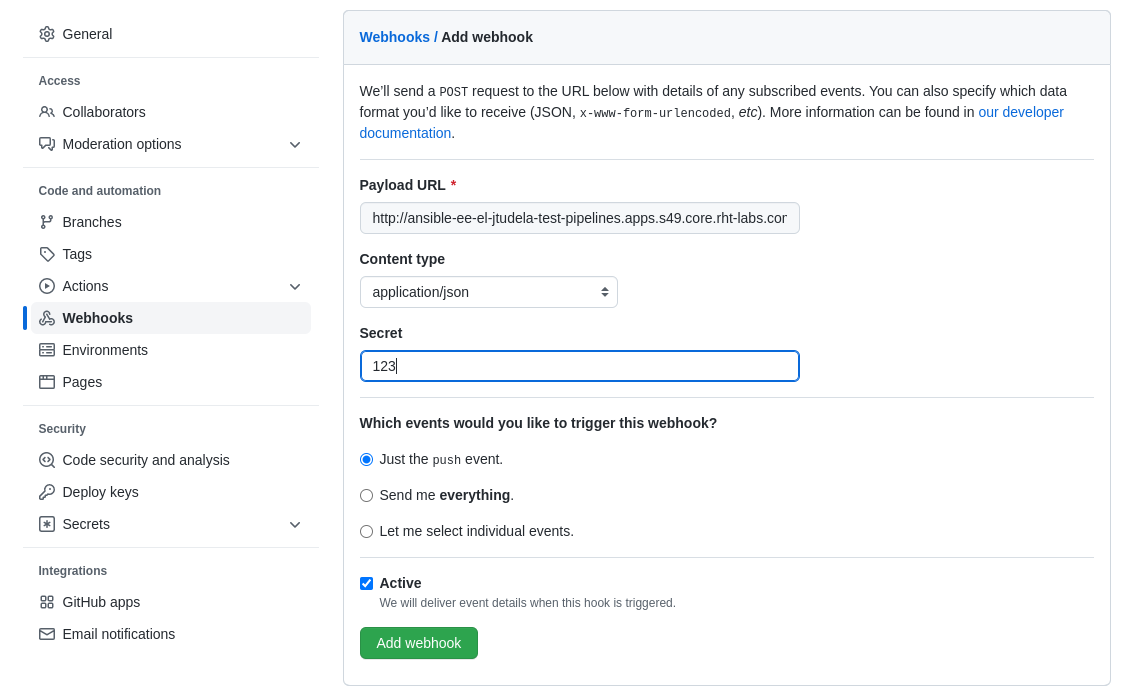
Task: Select the Tags sidebar icon
Action: click(x=47, y=254)
